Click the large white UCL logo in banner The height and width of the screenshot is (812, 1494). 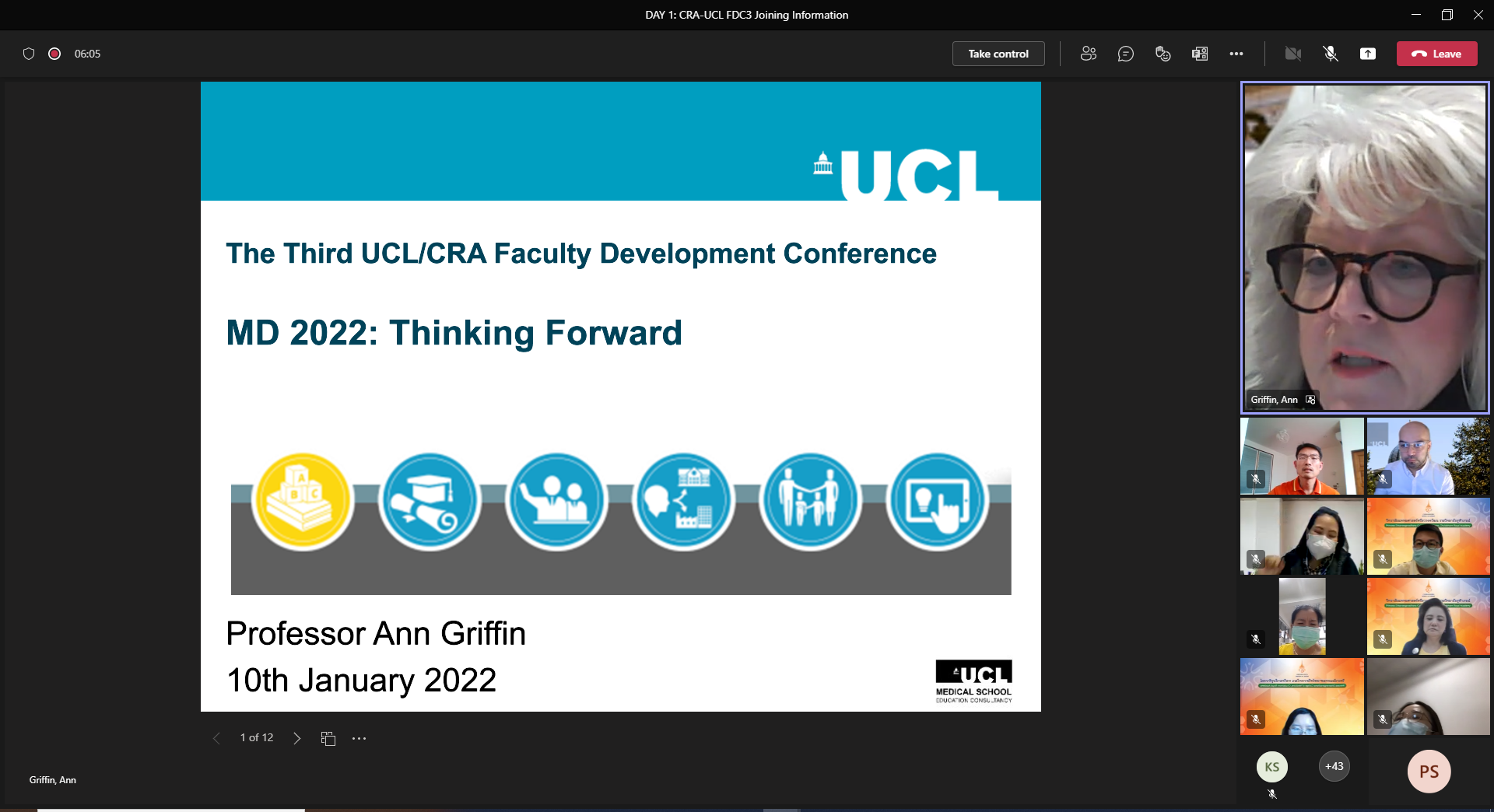pos(907,174)
